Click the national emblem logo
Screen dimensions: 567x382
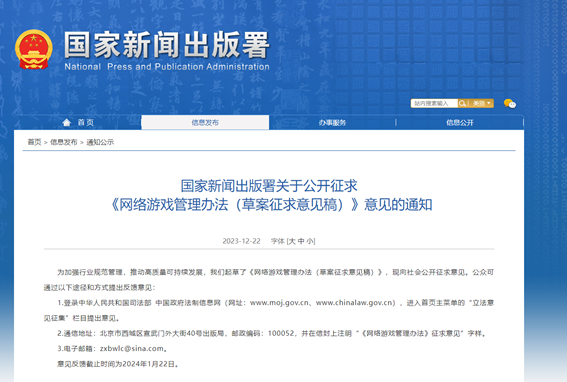coord(34,50)
